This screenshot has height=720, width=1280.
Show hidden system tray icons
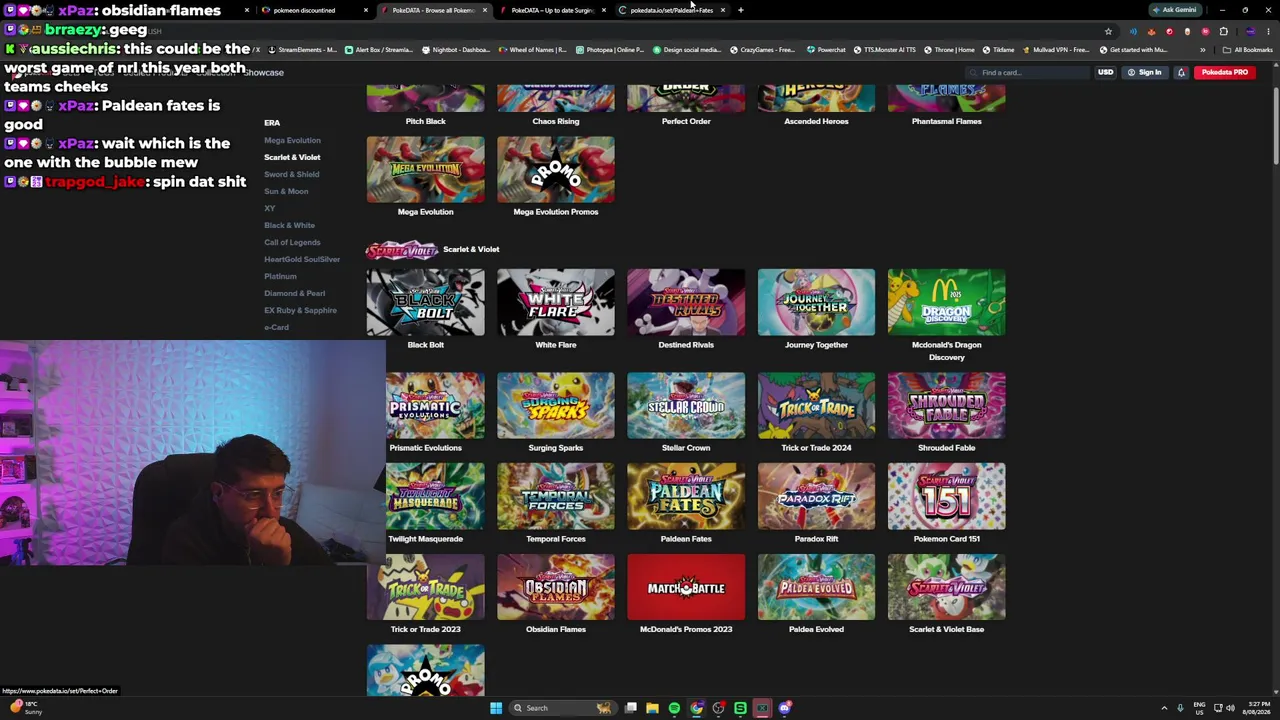[1163, 708]
